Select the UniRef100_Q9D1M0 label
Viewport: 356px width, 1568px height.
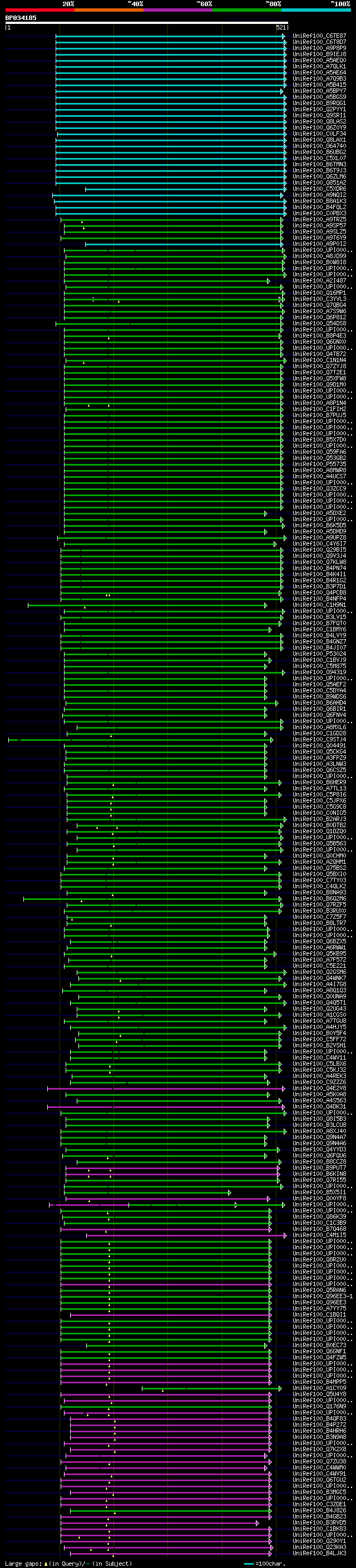[319, 385]
